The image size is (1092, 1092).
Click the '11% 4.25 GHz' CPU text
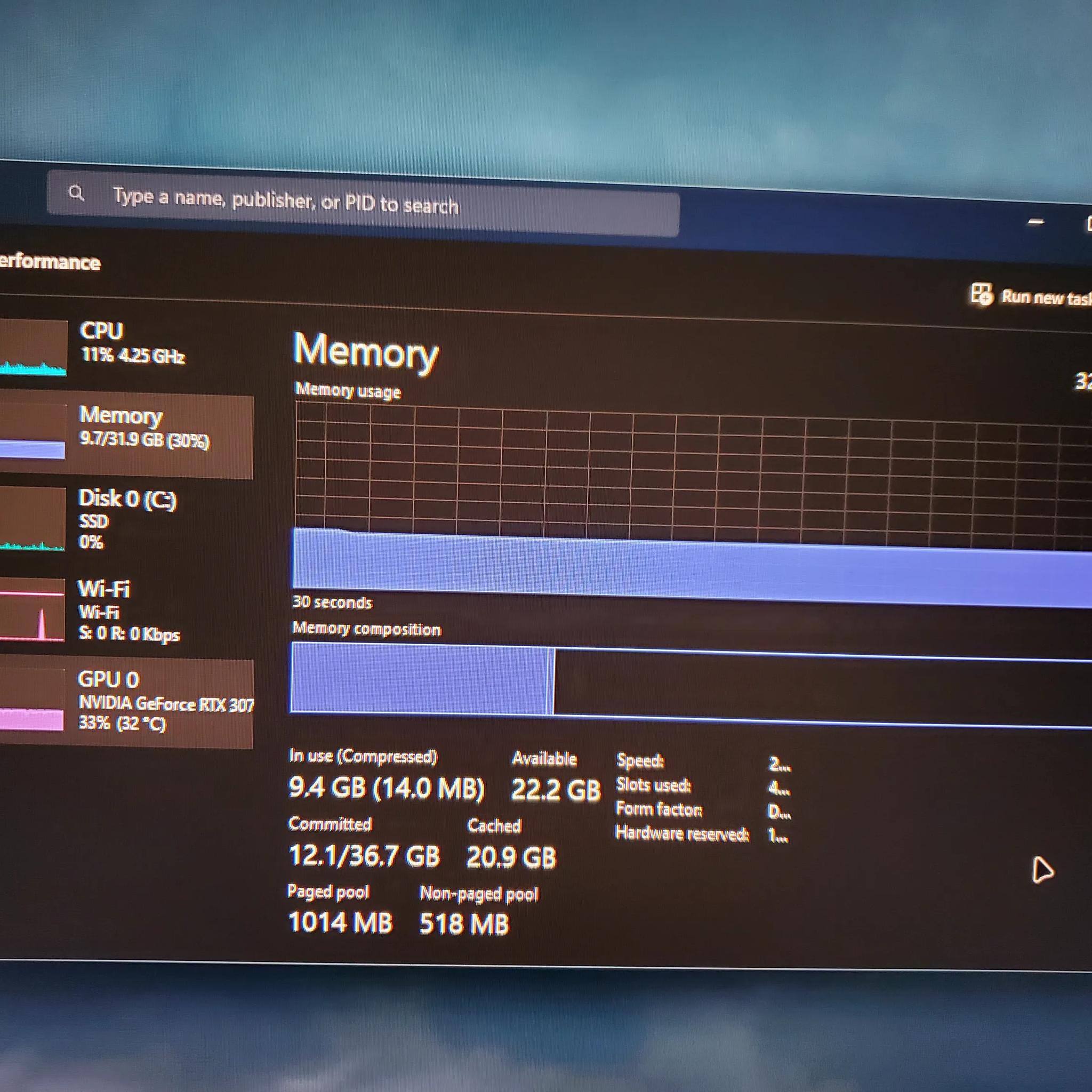pos(133,355)
